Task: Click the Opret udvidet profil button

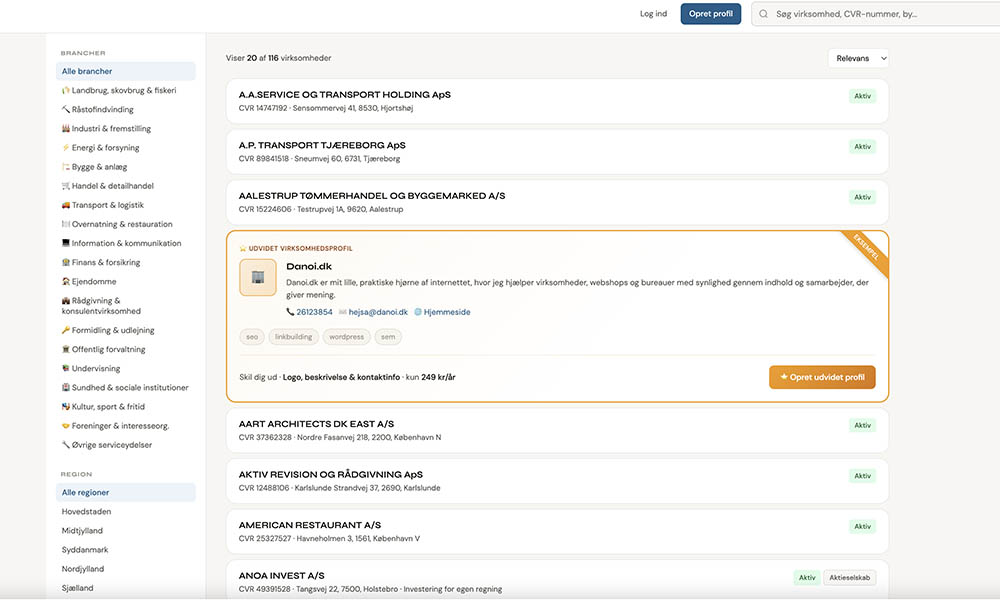Action: coord(822,377)
